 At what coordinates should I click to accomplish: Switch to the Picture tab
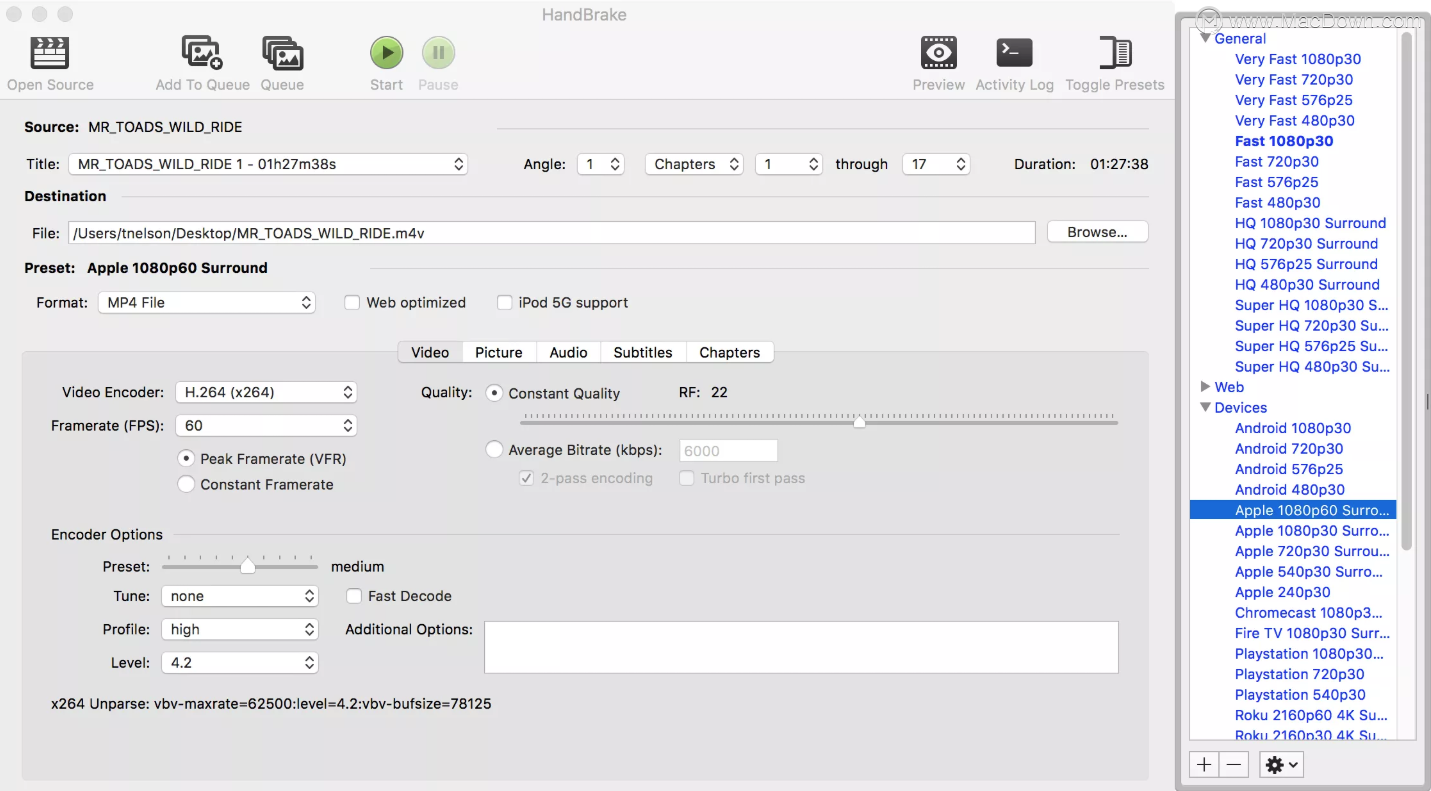pos(499,352)
